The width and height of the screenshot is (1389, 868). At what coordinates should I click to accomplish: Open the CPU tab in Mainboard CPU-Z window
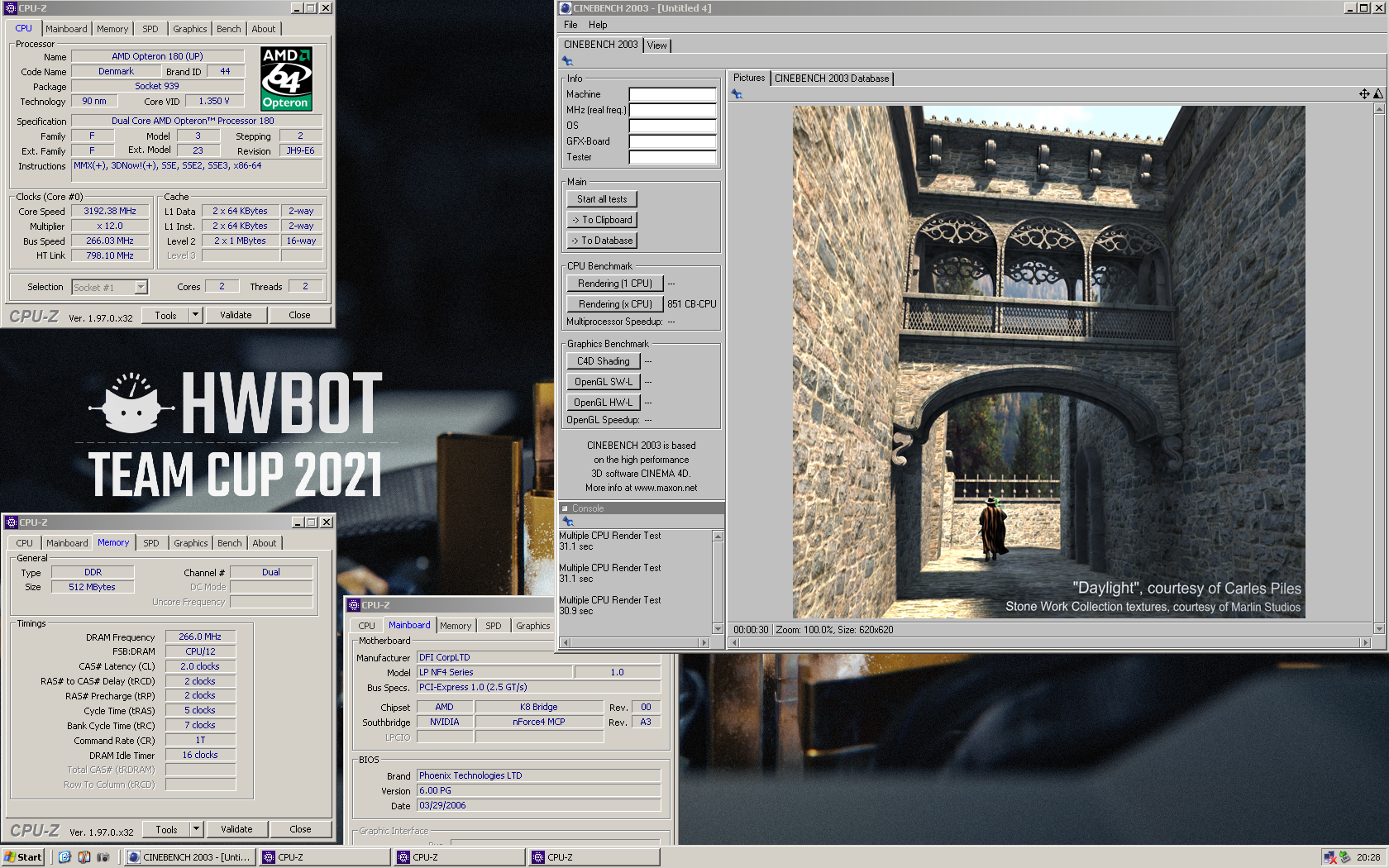[367, 626]
